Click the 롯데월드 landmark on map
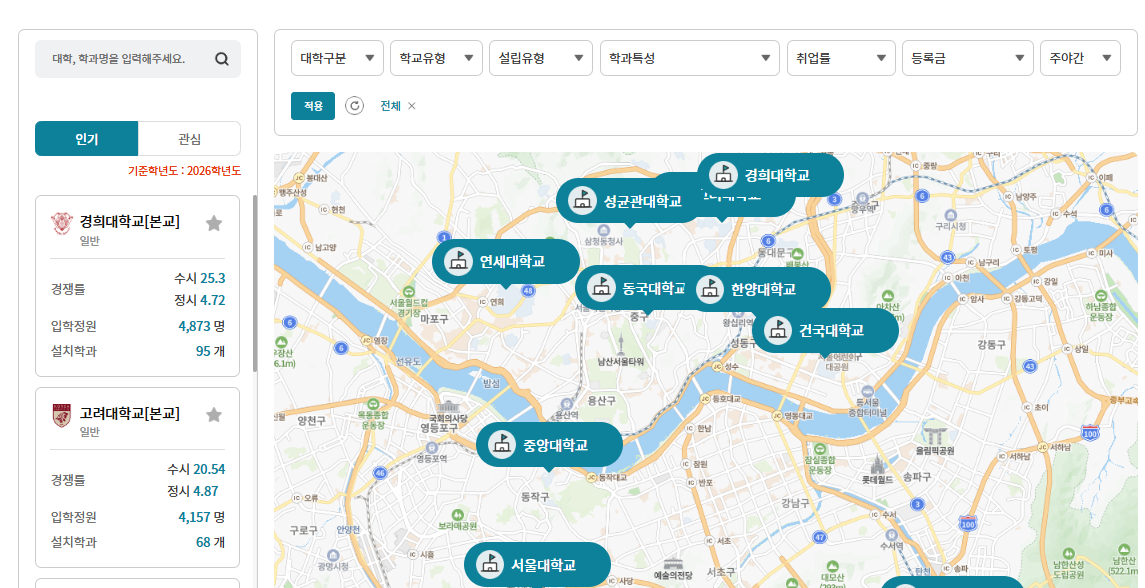The width and height of the screenshot is (1145, 588). coord(877,469)
